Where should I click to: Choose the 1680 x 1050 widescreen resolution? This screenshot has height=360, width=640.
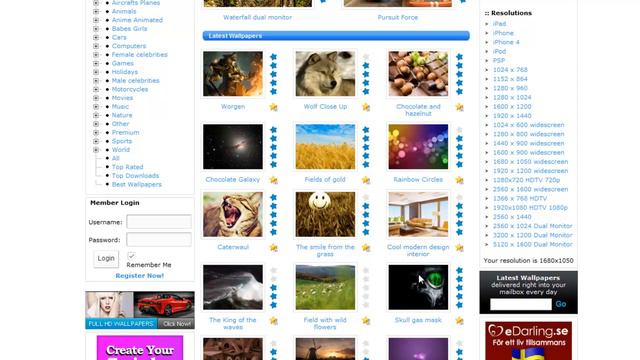[530, 162]
